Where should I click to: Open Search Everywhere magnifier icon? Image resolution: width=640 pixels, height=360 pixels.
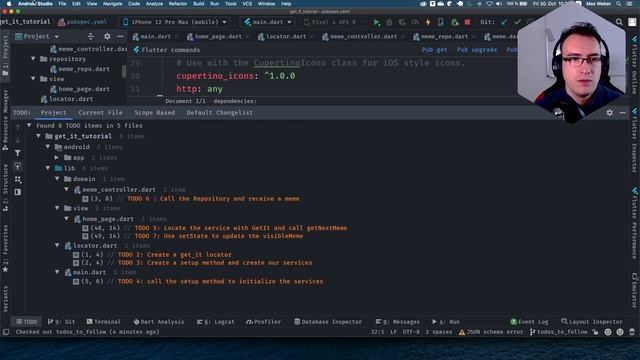coord(619,22)
